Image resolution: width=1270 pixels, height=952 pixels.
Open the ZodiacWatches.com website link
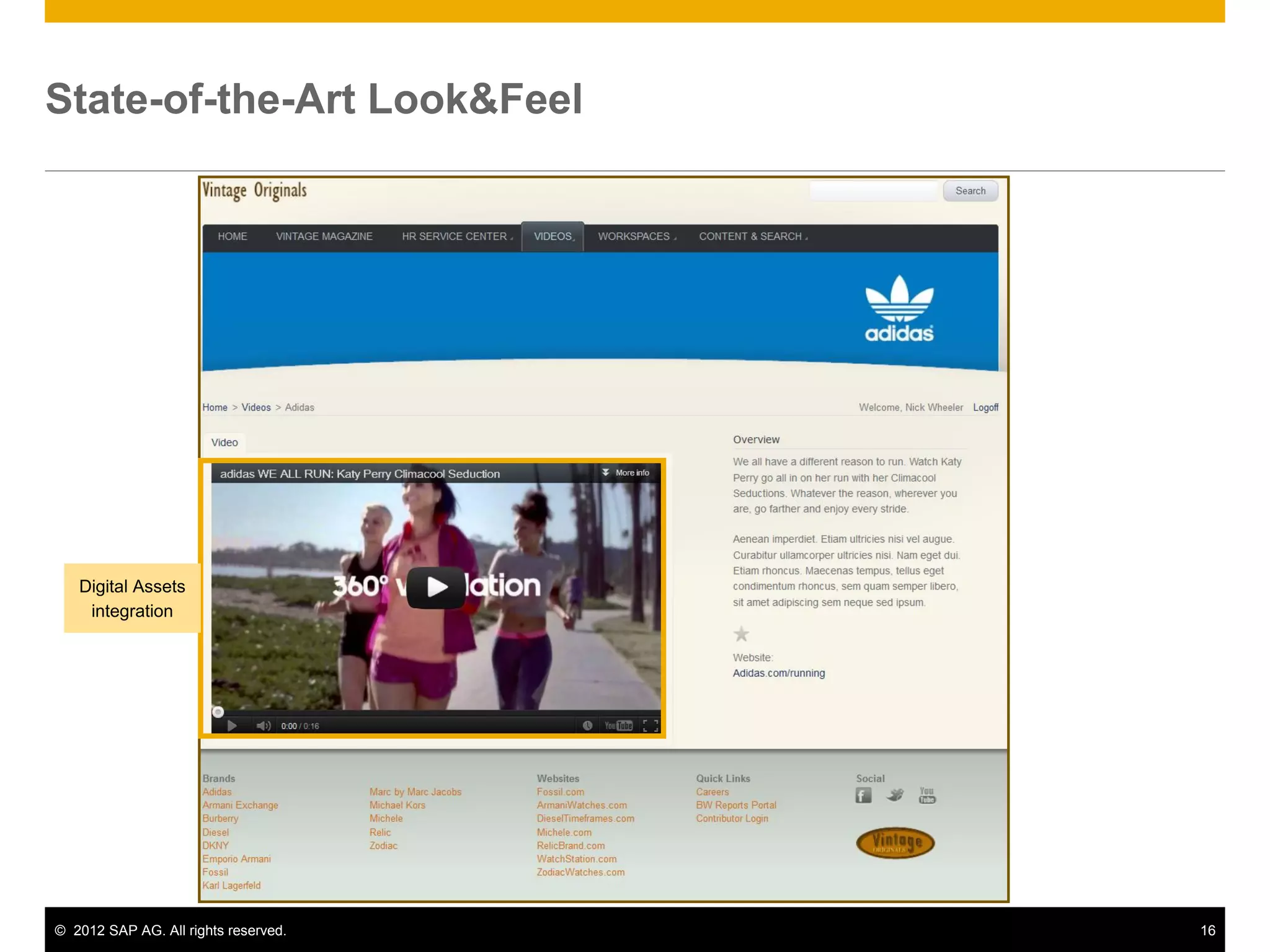coord(580,872)
